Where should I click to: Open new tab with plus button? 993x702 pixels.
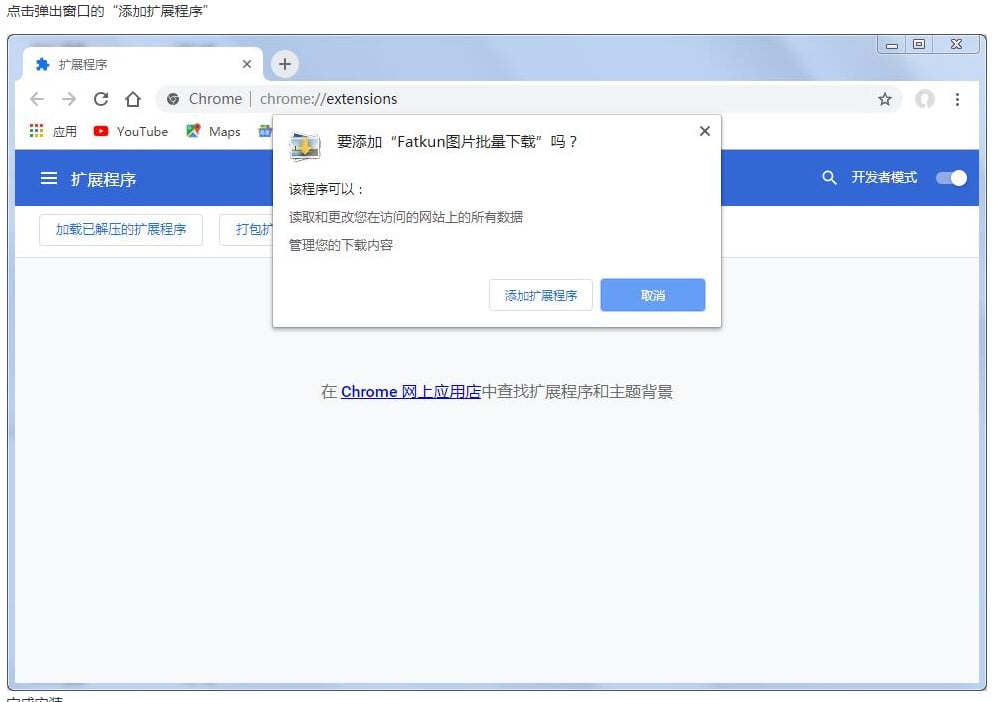click(284, 64)
